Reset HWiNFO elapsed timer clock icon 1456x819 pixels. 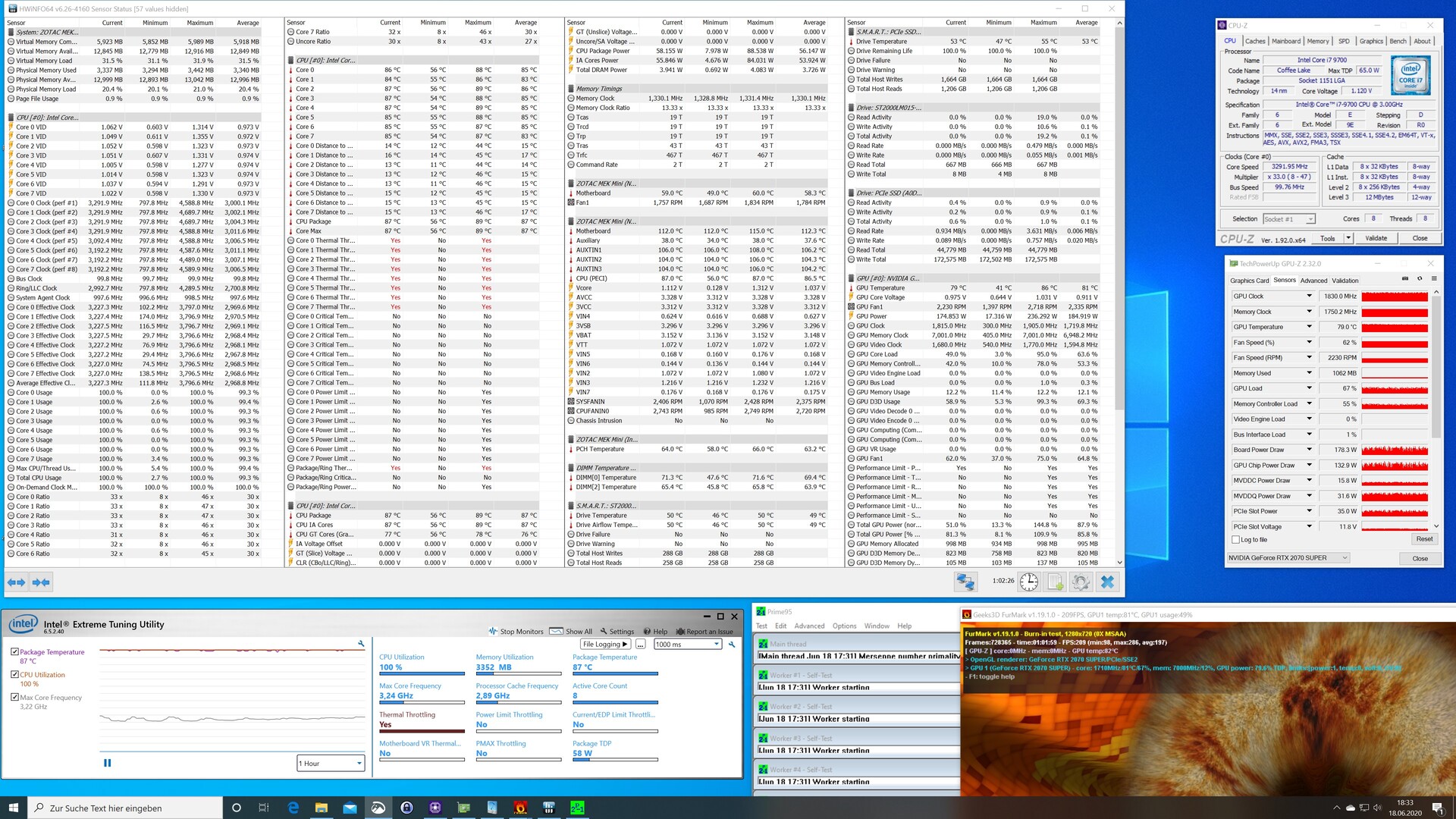1029,582
